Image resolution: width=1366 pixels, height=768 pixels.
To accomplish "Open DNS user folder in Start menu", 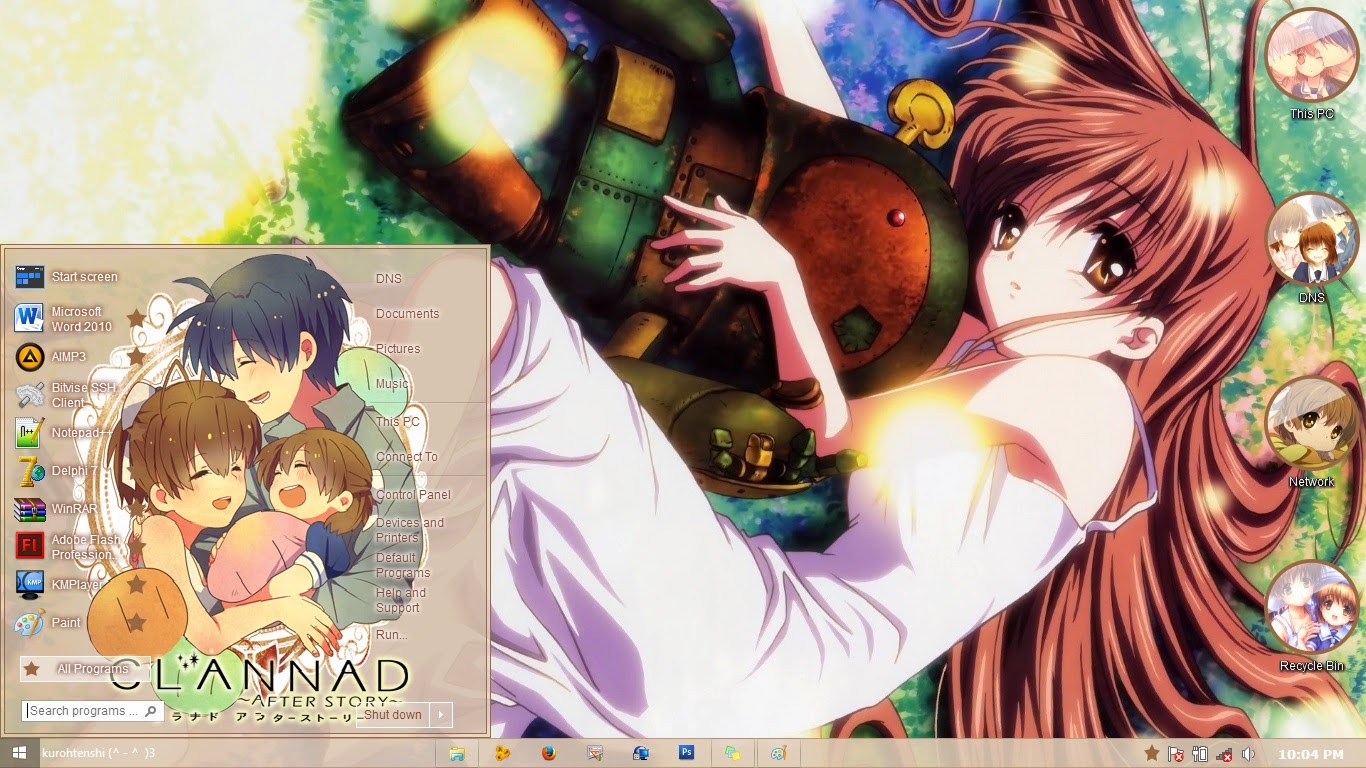I will 389,279.
